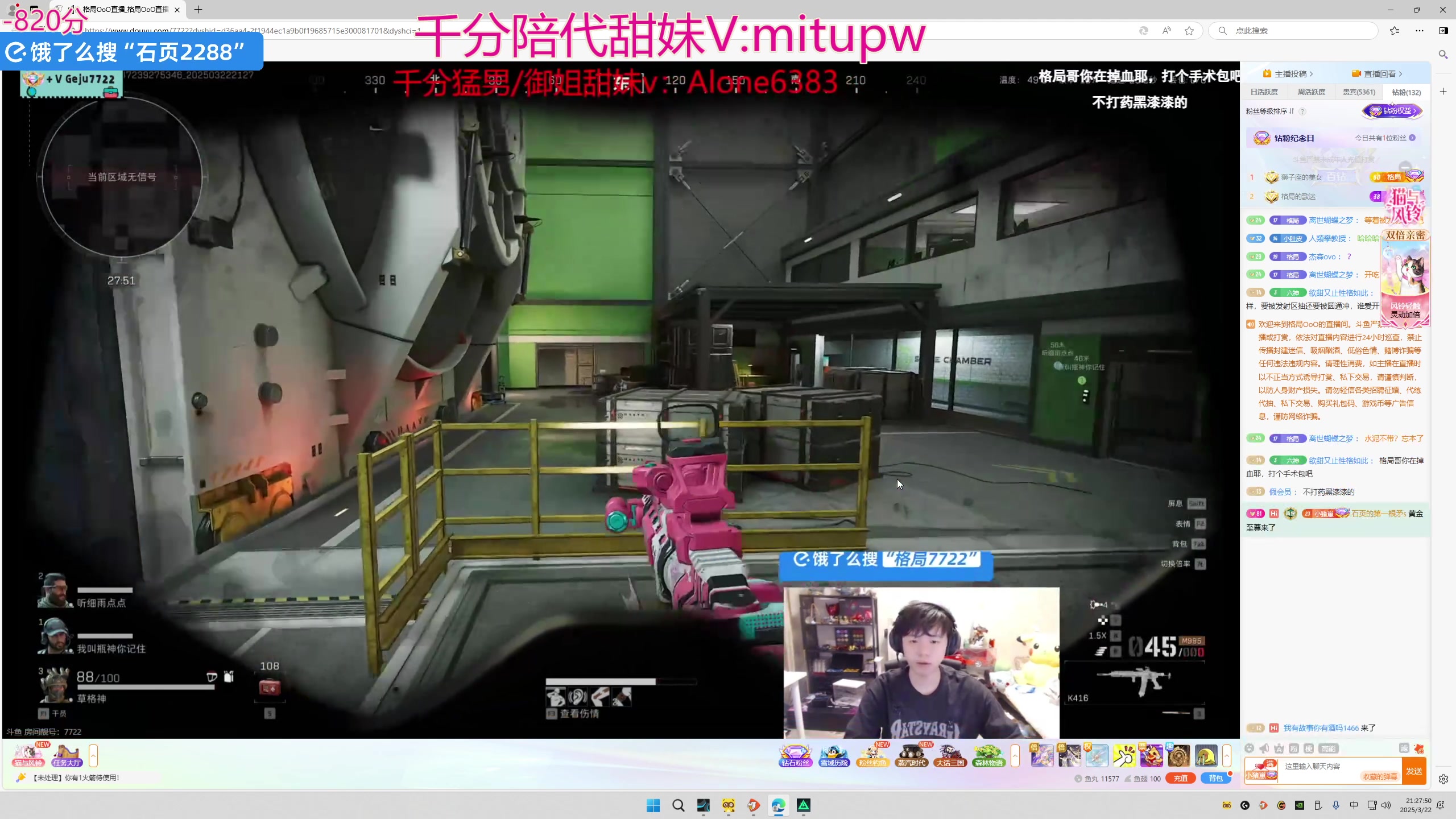Click the 充值 recharge button

click(1181, 779)
